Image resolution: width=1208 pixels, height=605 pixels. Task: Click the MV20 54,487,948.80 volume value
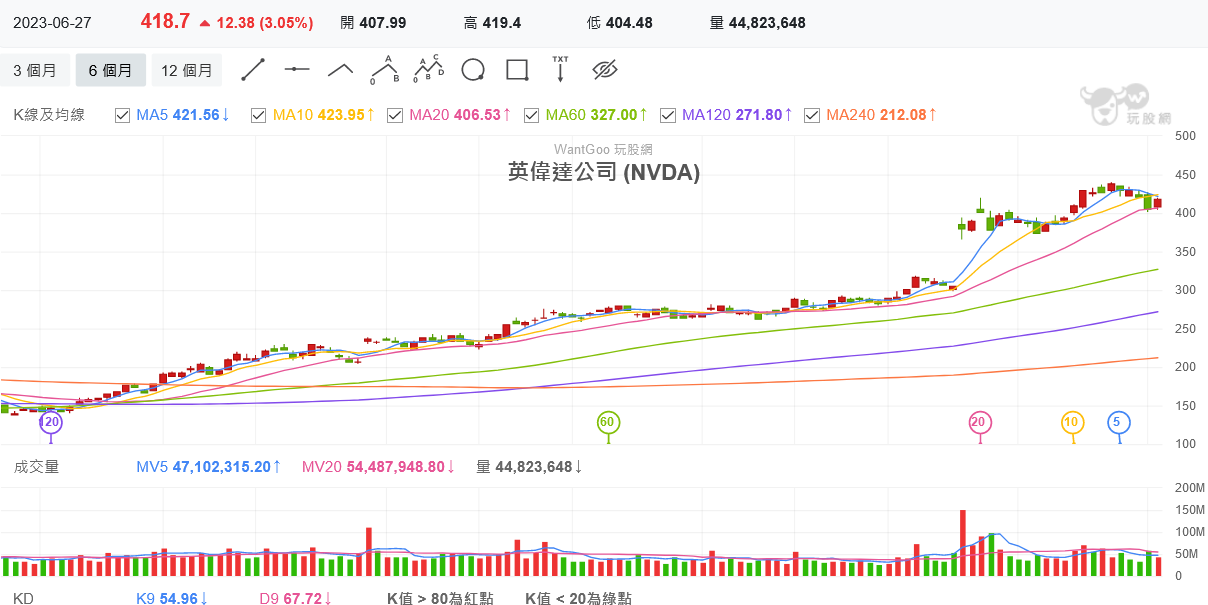379,467
